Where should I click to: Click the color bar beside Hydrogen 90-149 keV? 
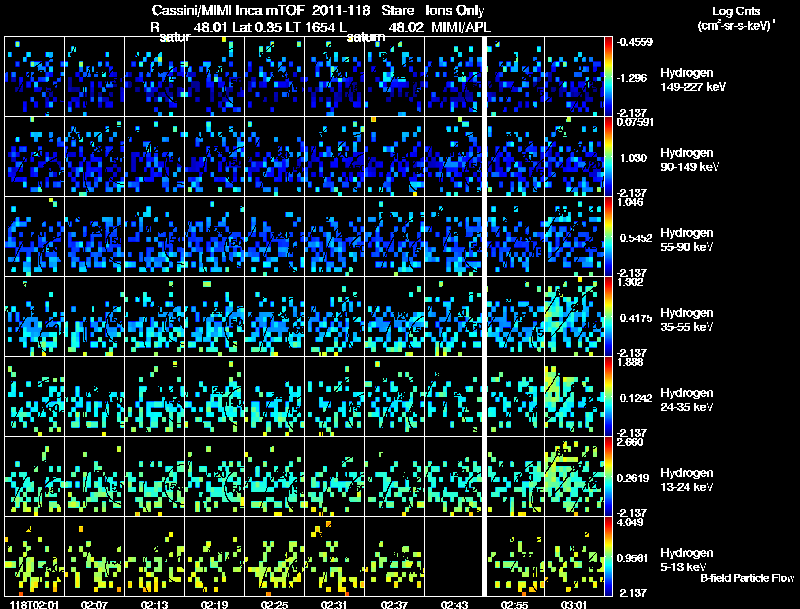(x=608, y=157)
